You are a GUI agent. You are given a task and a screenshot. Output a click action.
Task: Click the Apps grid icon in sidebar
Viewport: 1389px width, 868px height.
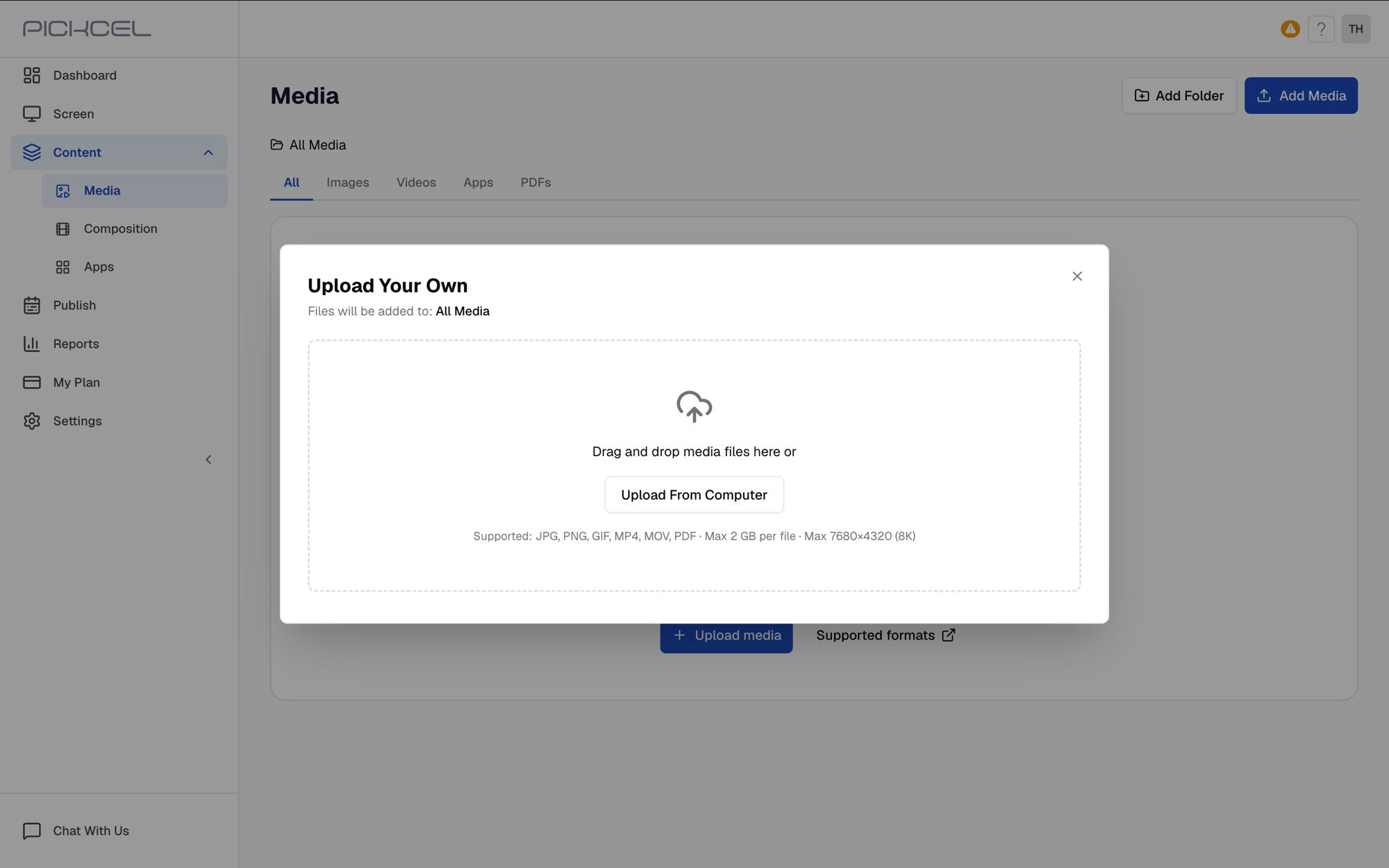tap(63, 267)
